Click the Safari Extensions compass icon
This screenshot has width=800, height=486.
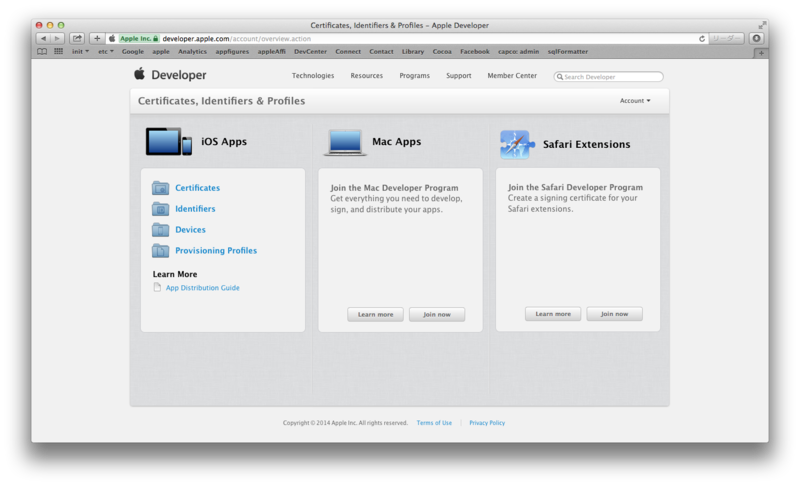point(517,144)
